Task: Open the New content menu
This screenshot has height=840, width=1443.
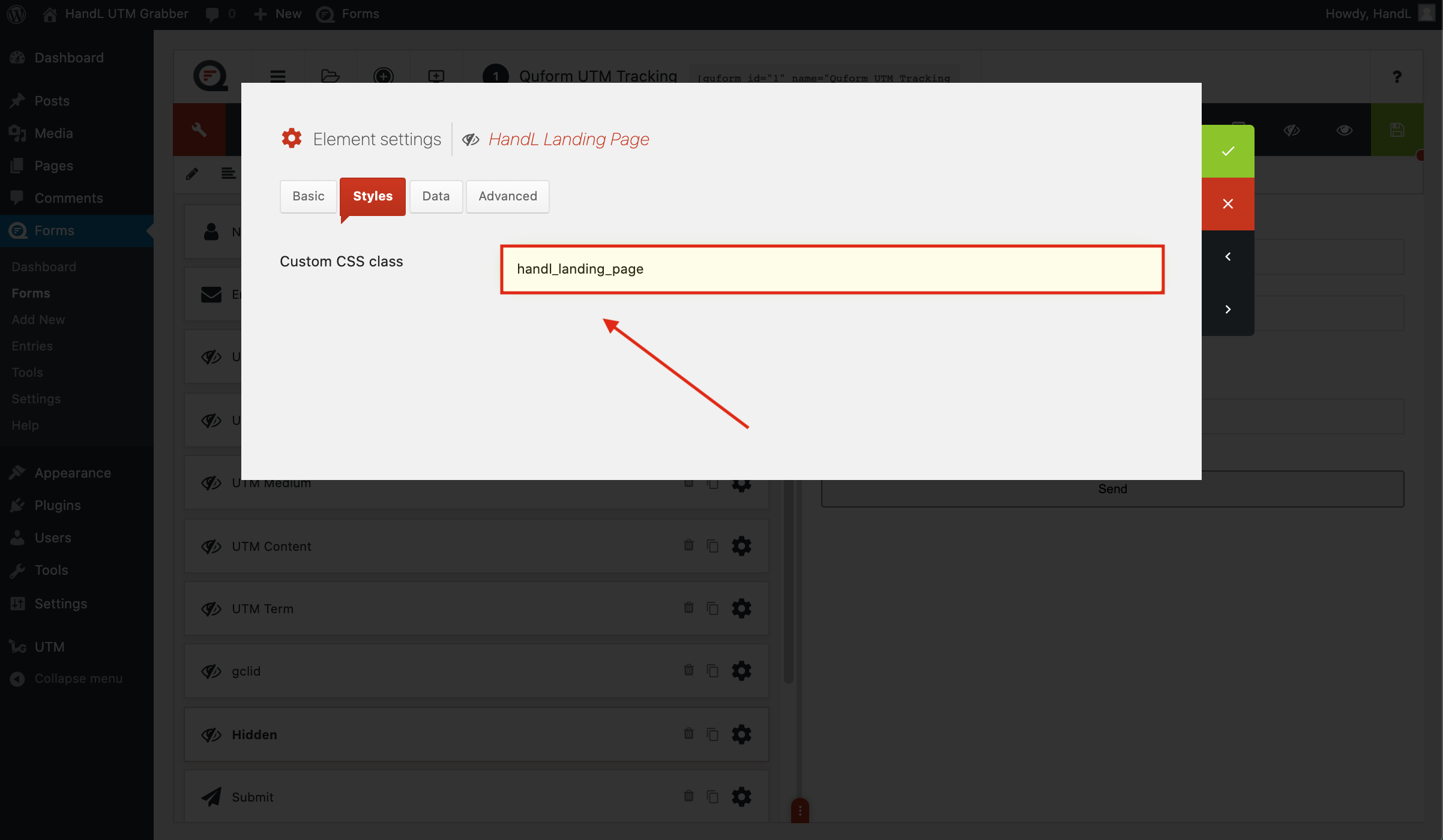Action: click(277, 14)
